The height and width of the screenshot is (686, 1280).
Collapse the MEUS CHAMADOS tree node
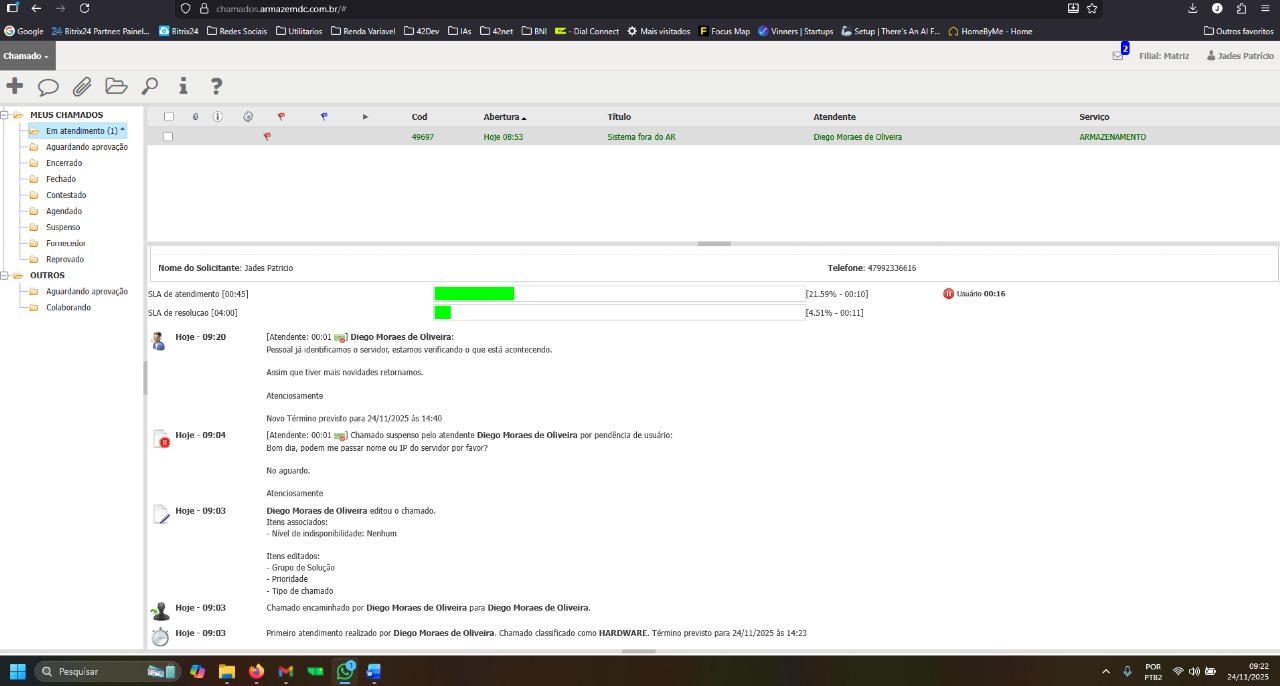[5, 115]
